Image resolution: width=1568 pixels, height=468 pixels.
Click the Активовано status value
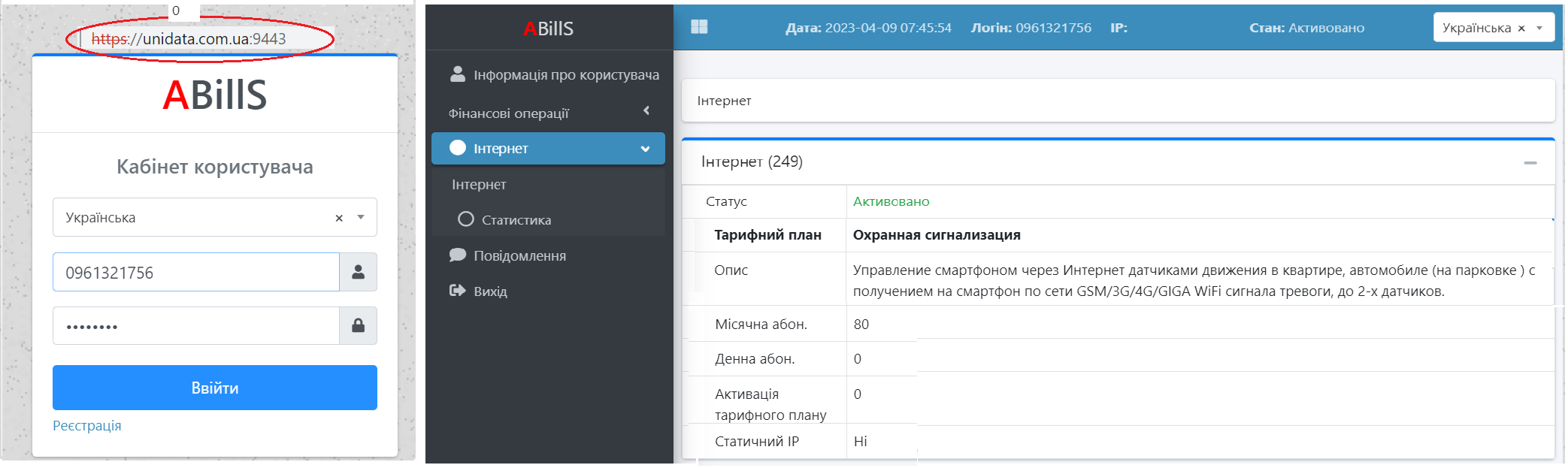coord(891,201)
